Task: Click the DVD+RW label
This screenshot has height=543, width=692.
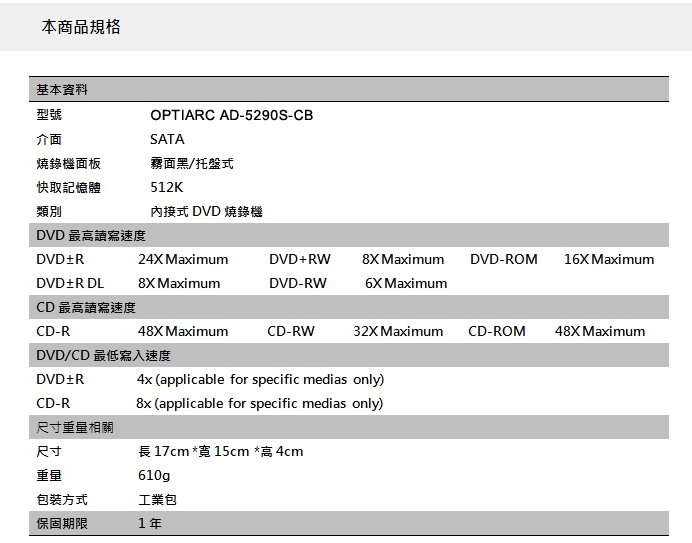Action: tap(300, 259)
